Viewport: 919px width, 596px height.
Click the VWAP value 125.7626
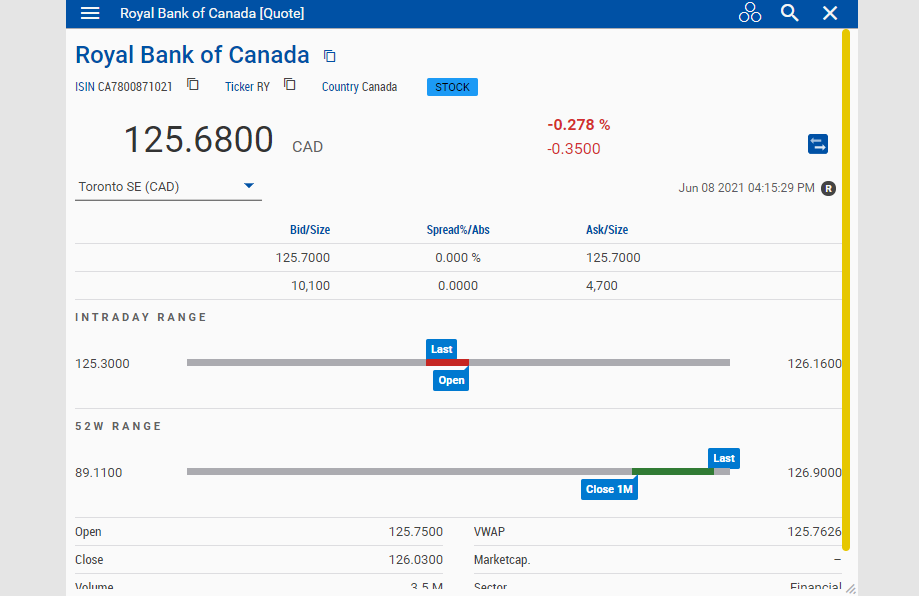(x=814, y=532)
